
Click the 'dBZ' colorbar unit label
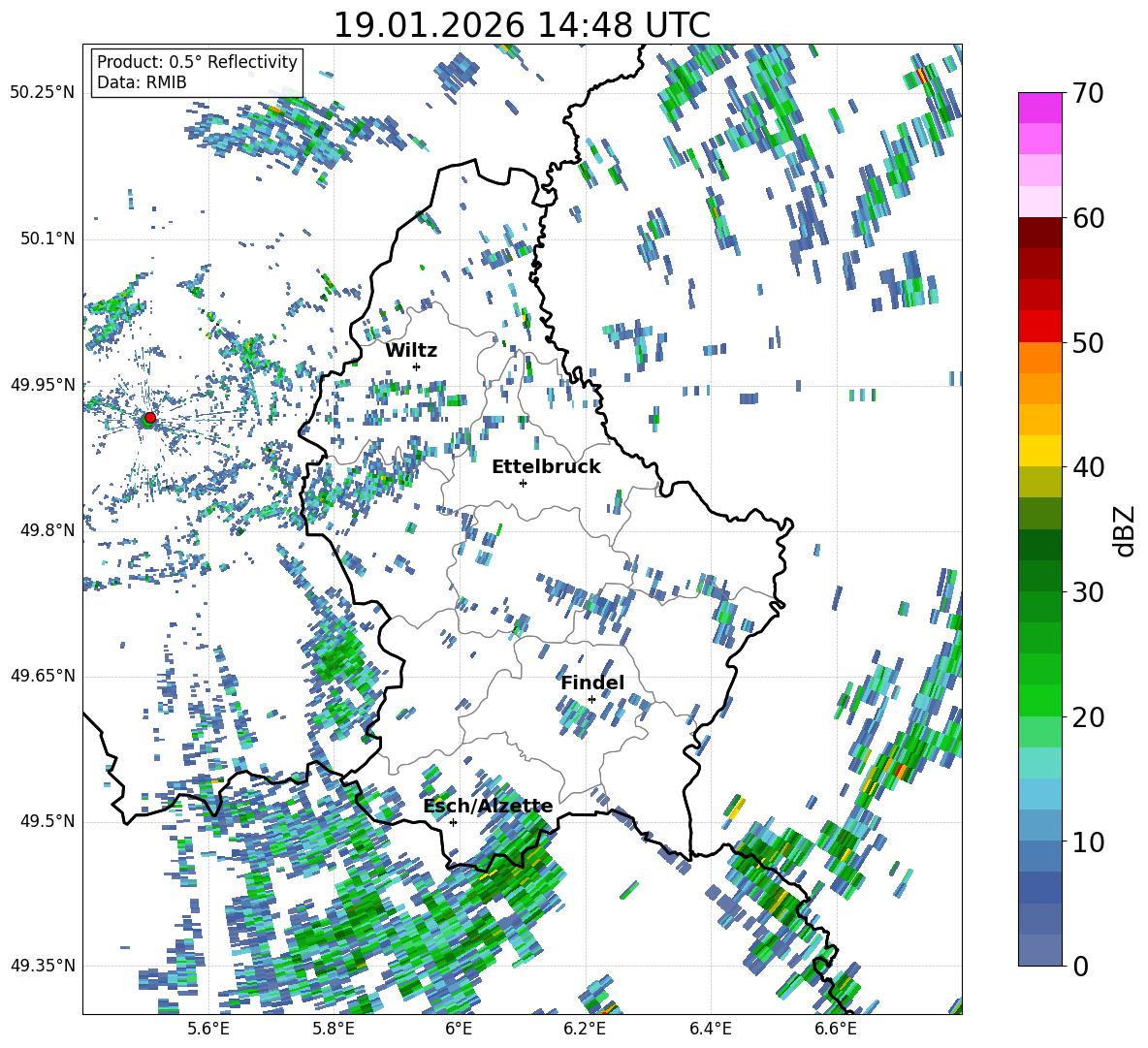pyautogui.click(x=1126, y=530)
